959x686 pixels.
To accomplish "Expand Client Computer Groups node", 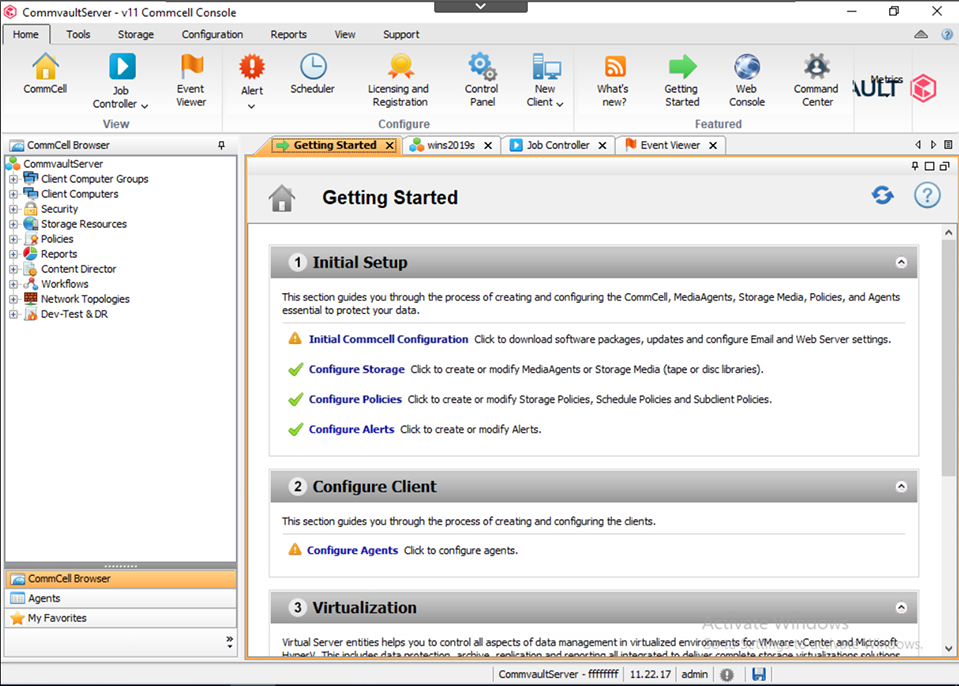I will point(13,179).
